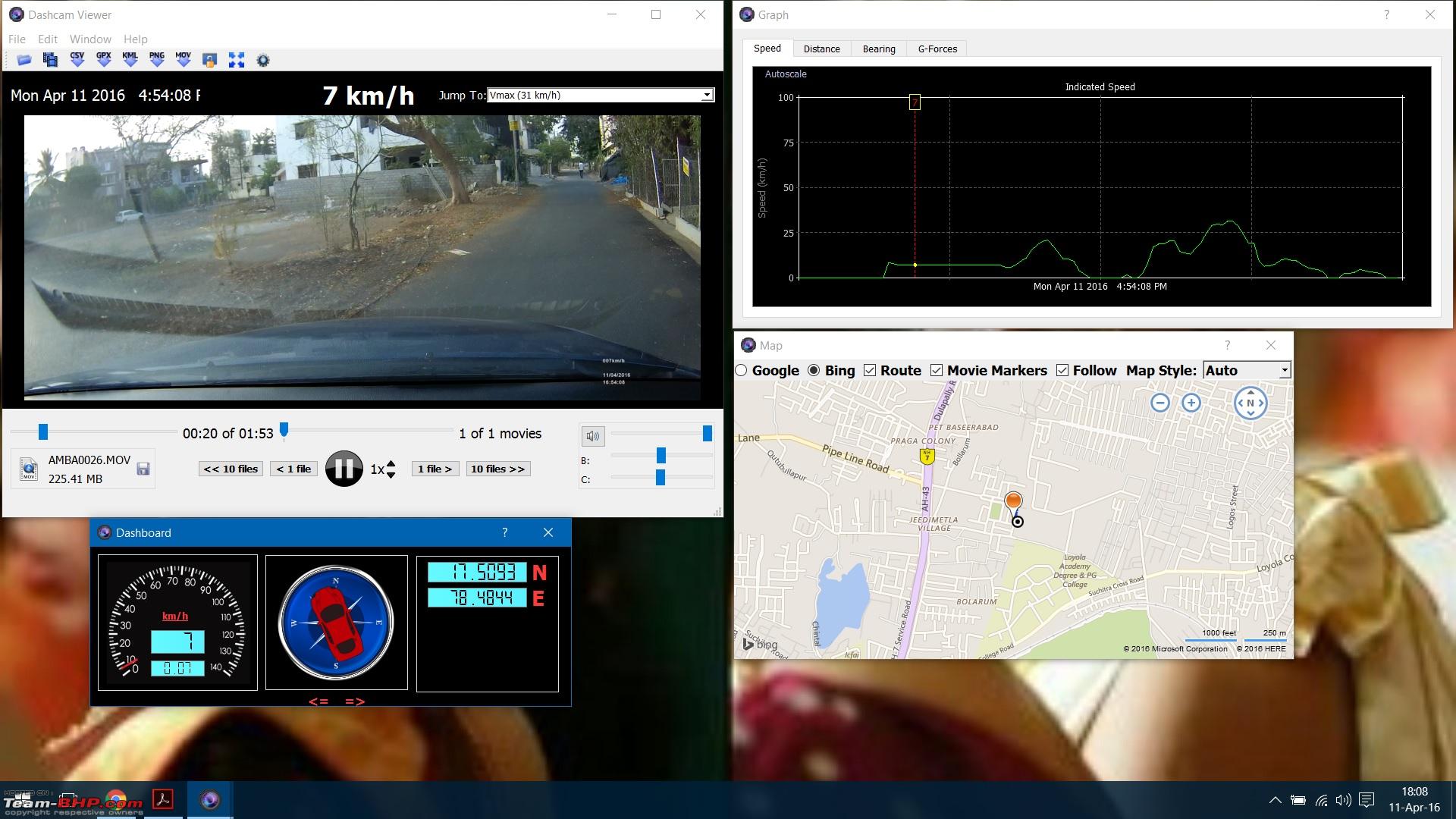Click the Autoscale link in graph

point(785,74)
